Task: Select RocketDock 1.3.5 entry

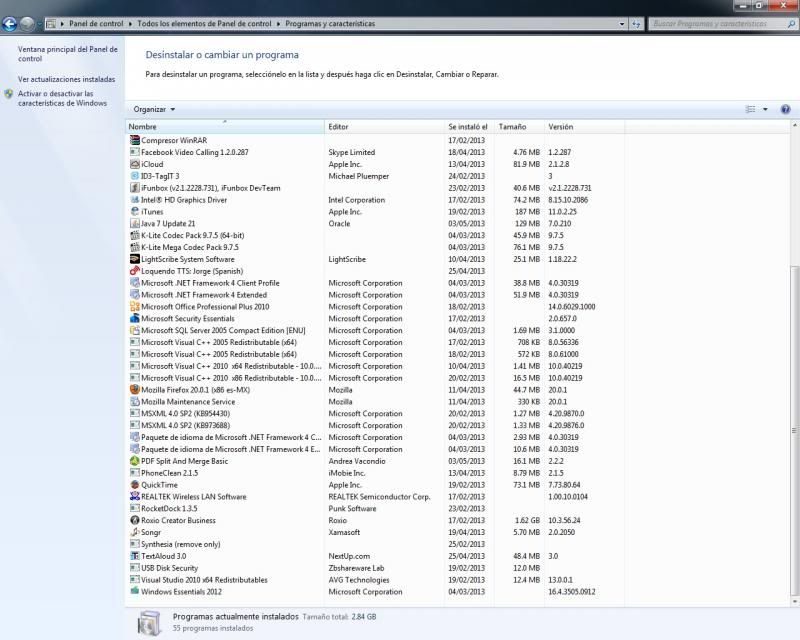Action: [x=375, y=508]
